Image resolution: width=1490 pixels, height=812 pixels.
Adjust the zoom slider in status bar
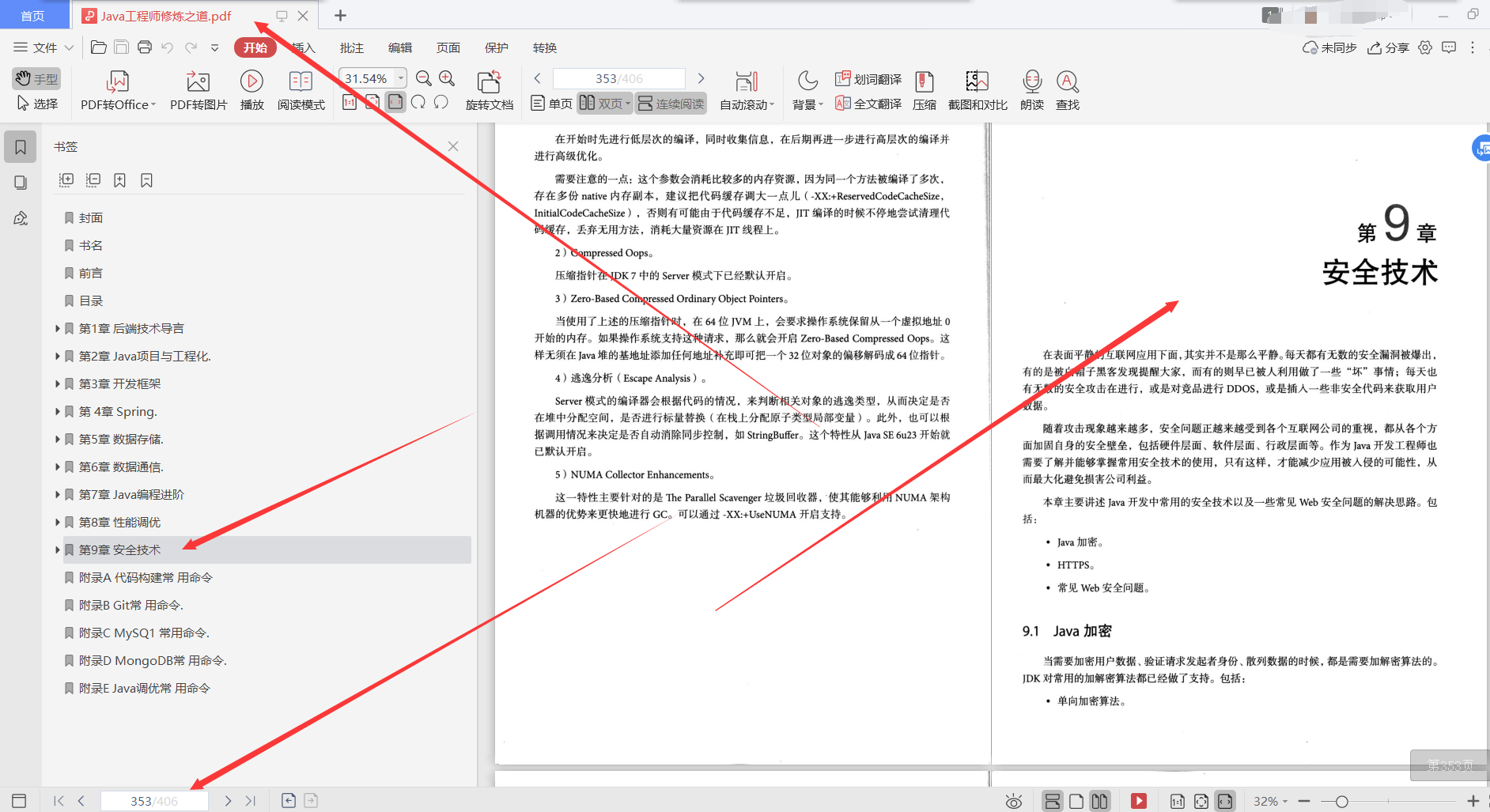click(x=1342, y=802)
